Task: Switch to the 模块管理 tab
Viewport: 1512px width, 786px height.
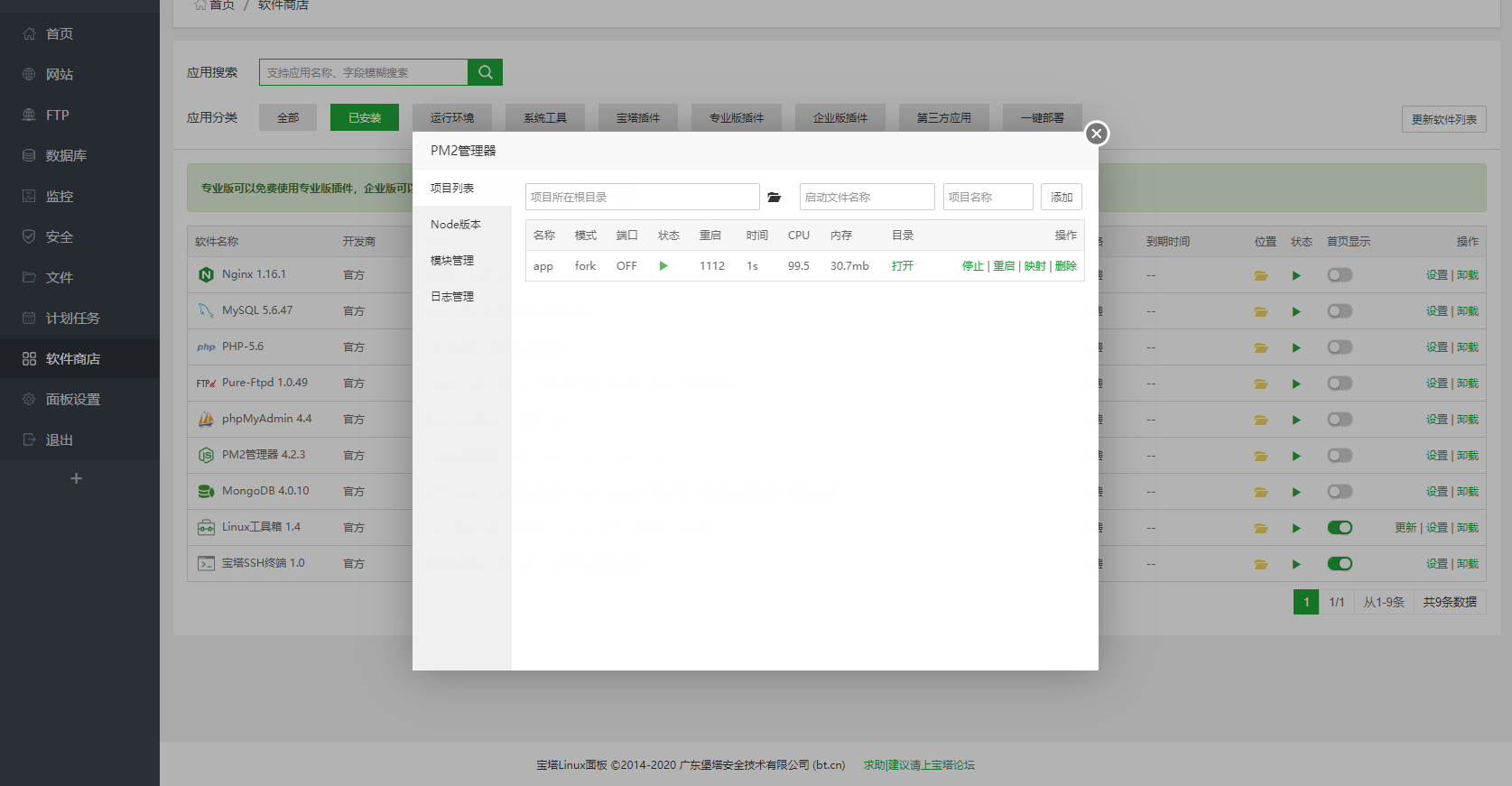Action: tap(462, 260)
